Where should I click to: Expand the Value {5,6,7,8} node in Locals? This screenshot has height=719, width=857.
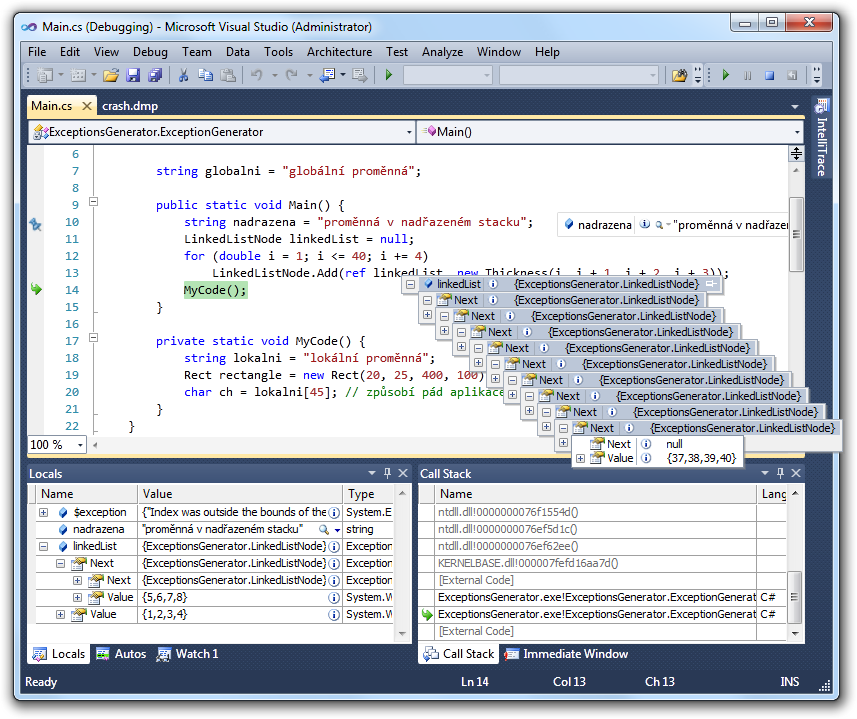click(77, 597)
